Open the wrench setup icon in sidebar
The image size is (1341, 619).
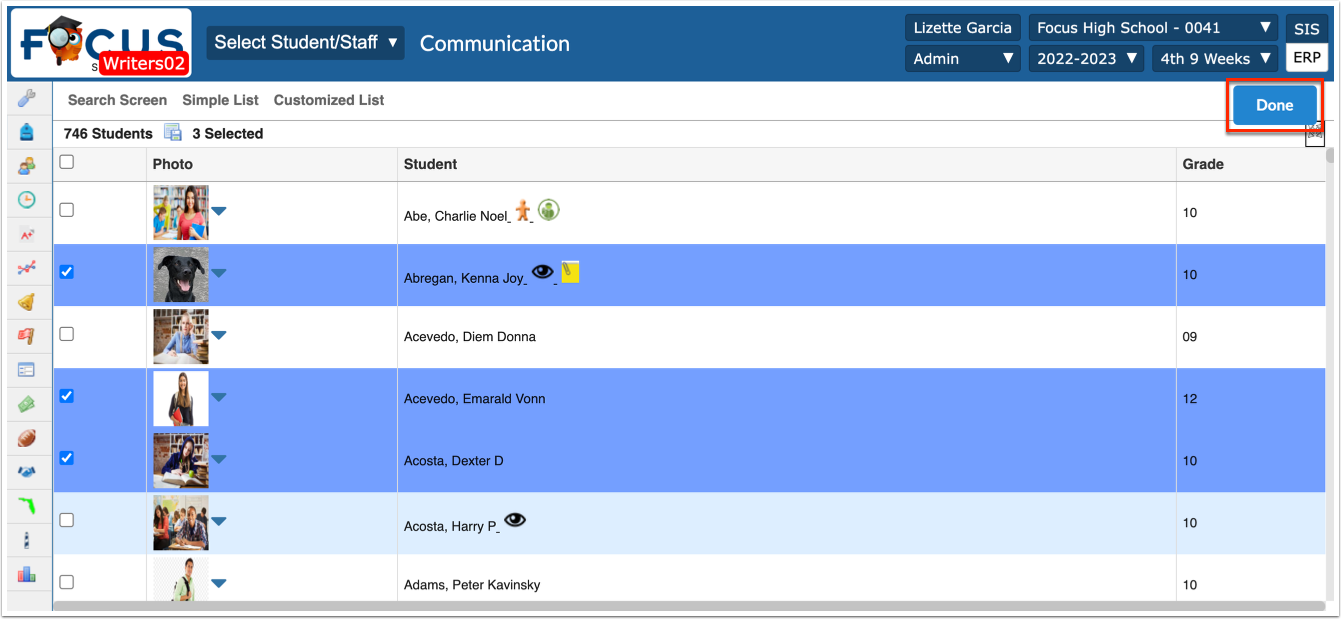pyautogui.click(x=27, y=98)
